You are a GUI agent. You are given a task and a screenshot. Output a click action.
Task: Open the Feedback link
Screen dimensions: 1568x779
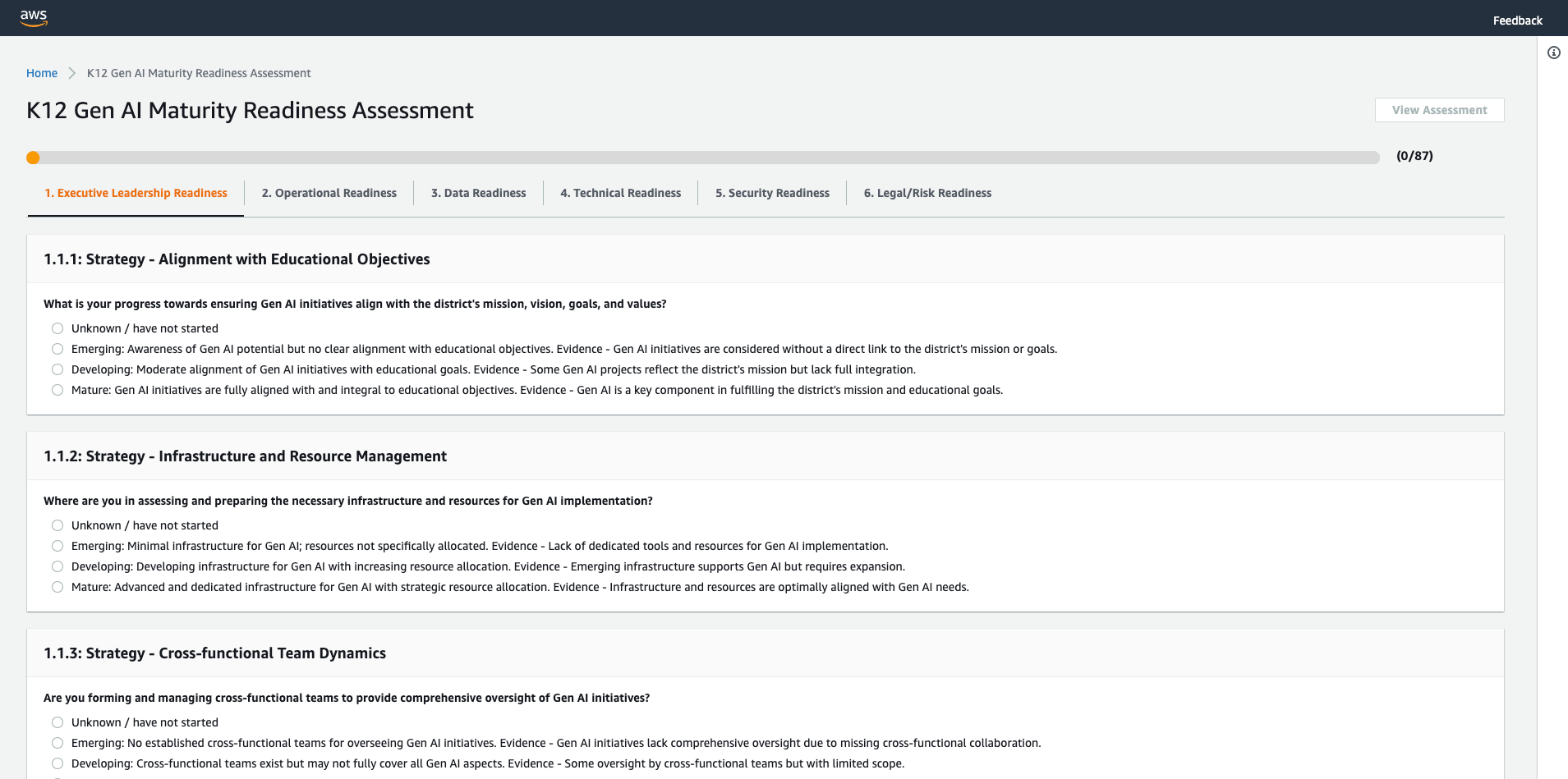coord(1517,21)
